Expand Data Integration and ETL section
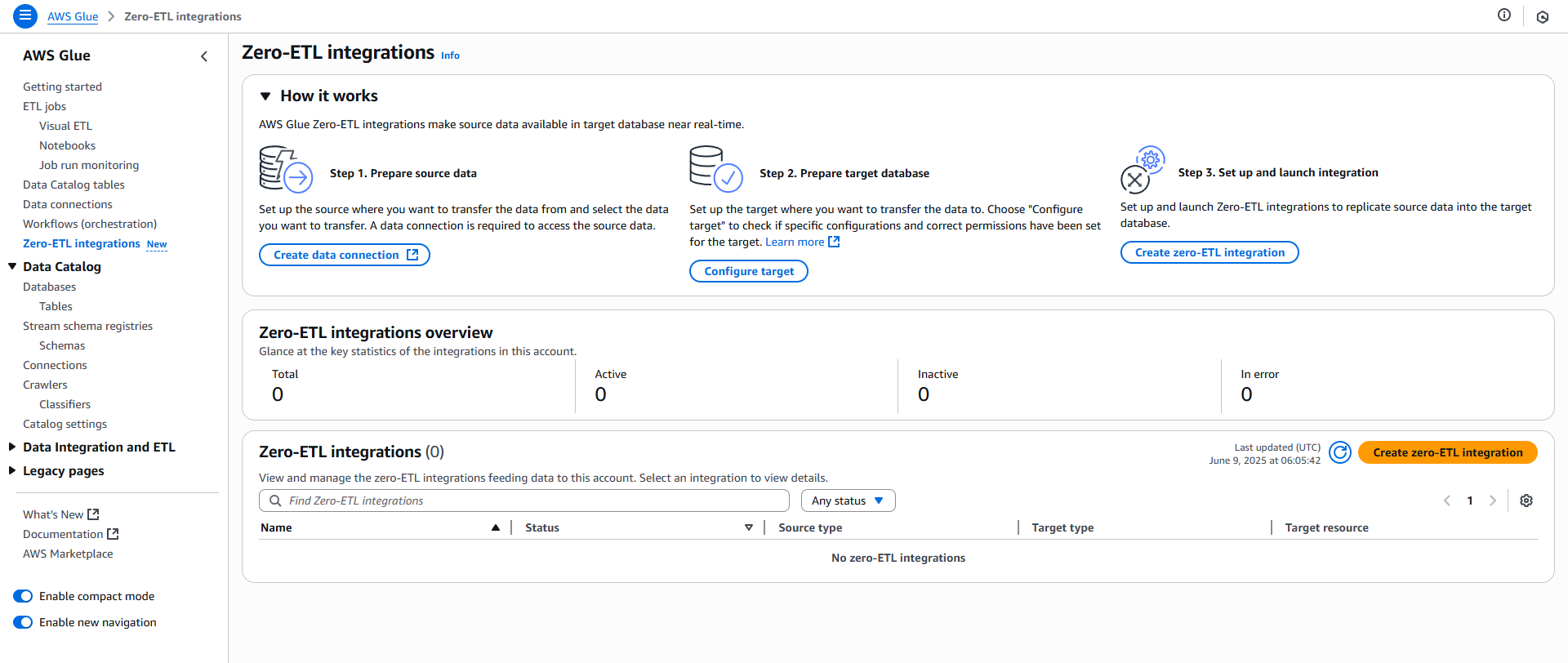 pos(12,447)
